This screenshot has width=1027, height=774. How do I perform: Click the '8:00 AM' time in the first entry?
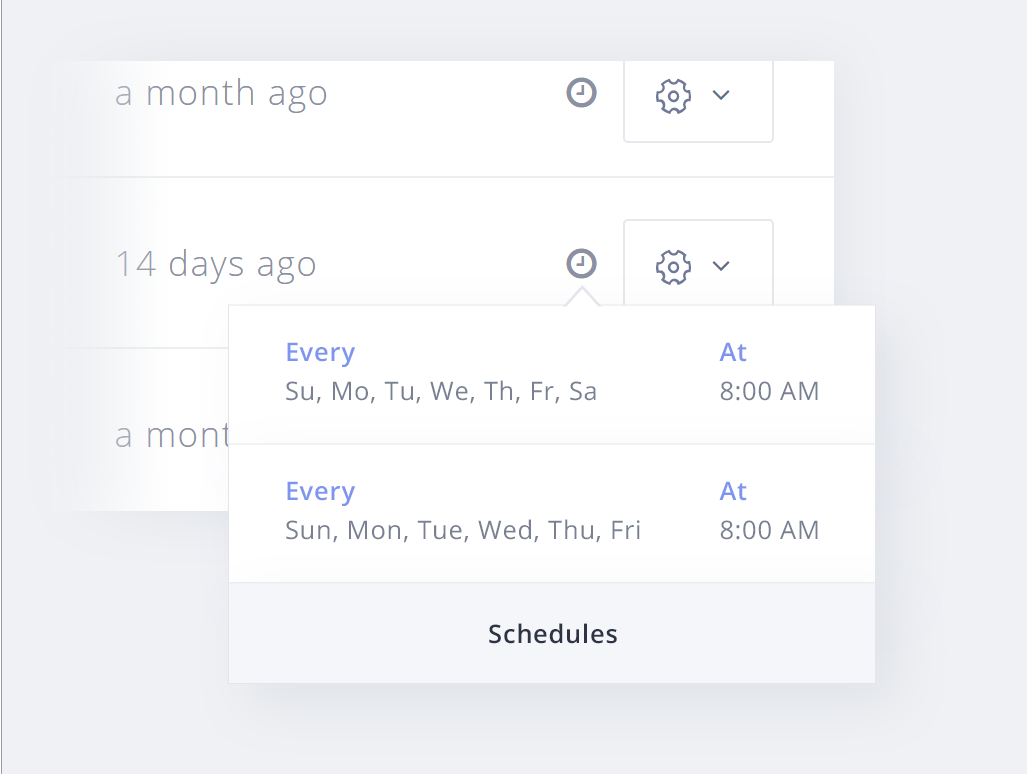768,391
